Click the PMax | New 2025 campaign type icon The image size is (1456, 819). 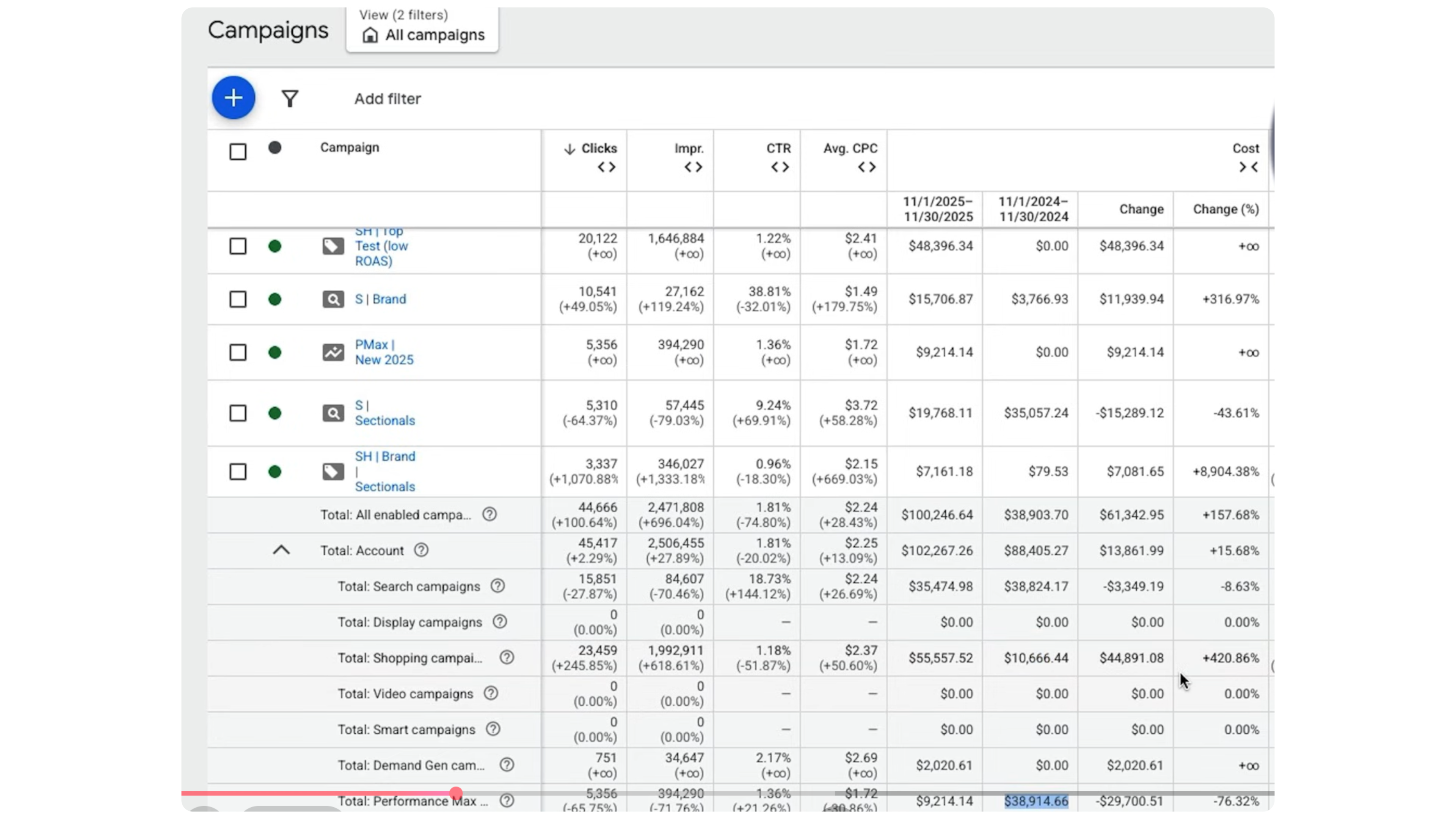click(x=333, y=352)
